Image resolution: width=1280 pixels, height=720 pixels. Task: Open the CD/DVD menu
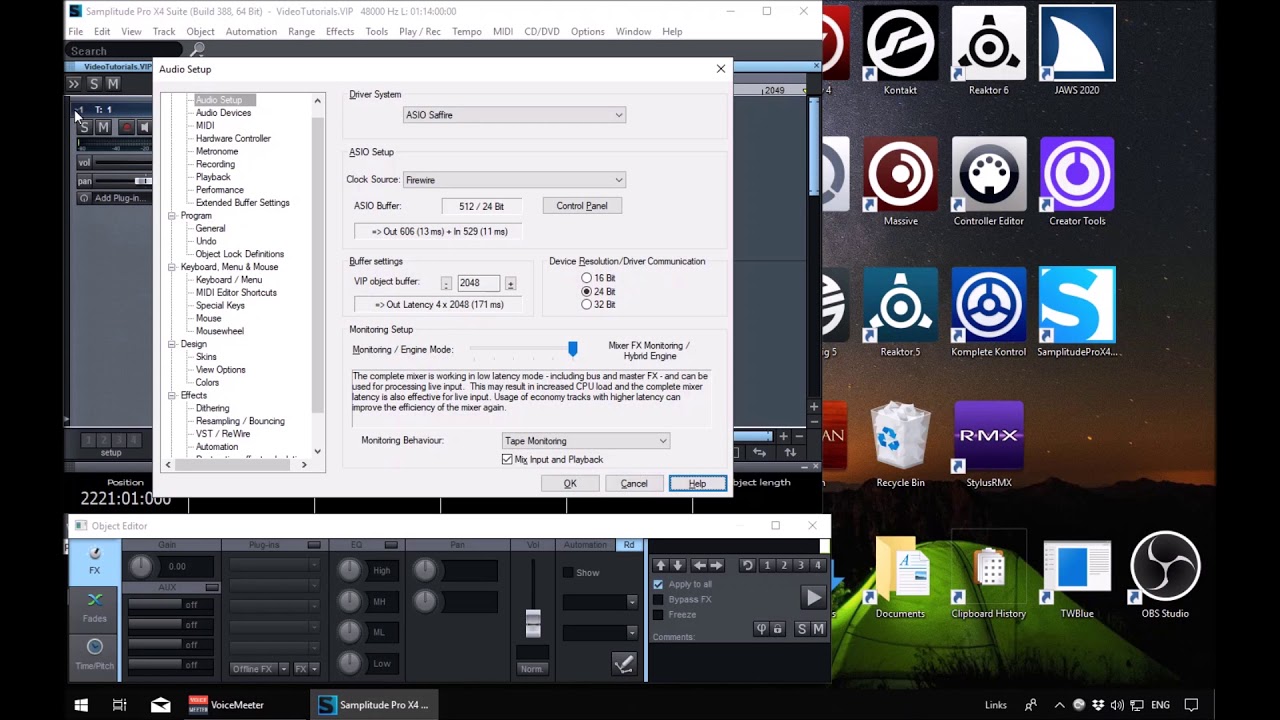point(542,32)
